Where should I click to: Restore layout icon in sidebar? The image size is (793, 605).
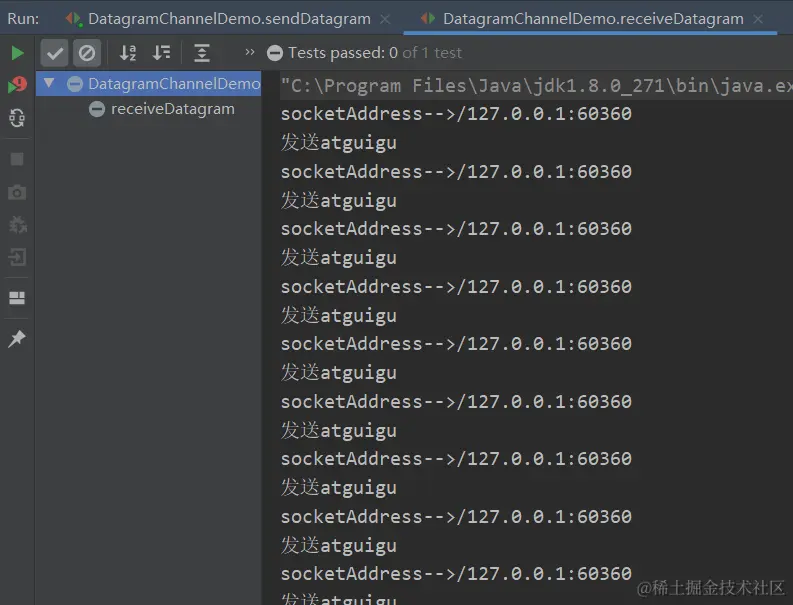click(x=17, y=298)
